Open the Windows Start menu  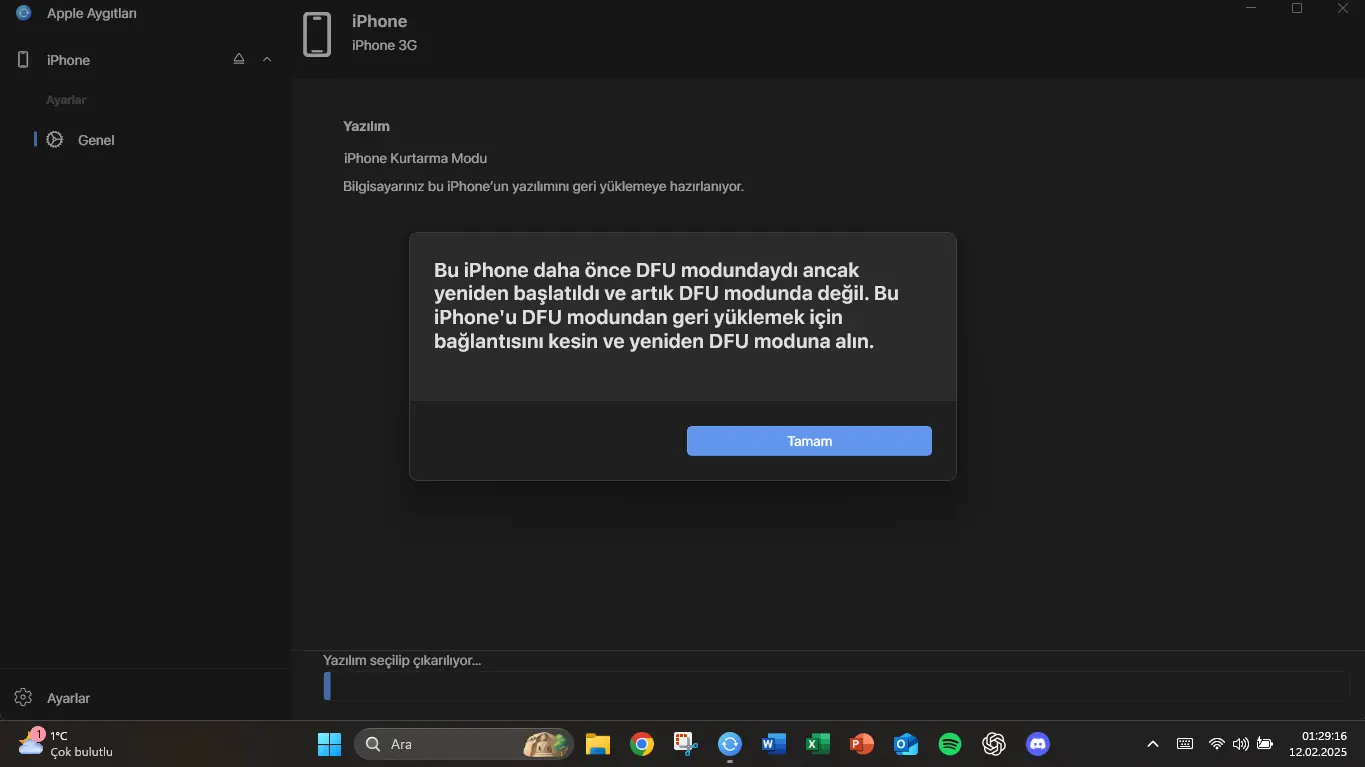329,744
